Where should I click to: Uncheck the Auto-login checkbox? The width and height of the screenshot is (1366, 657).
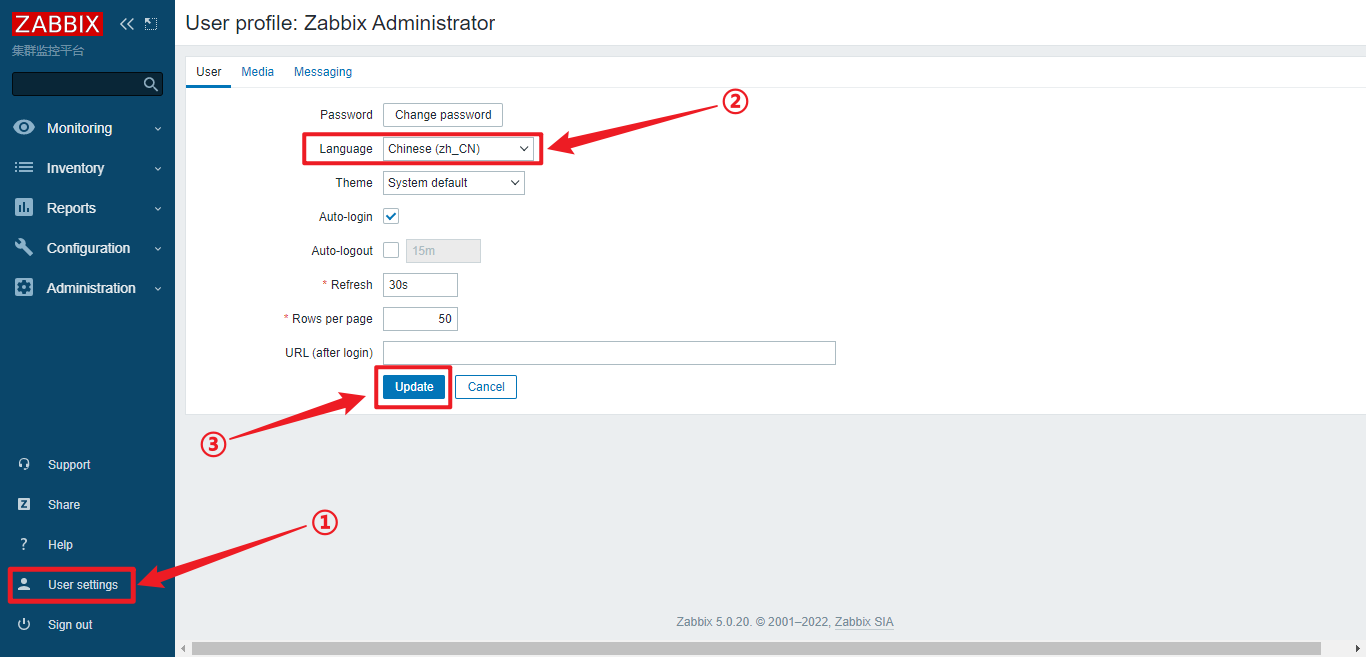coord(391,217)
